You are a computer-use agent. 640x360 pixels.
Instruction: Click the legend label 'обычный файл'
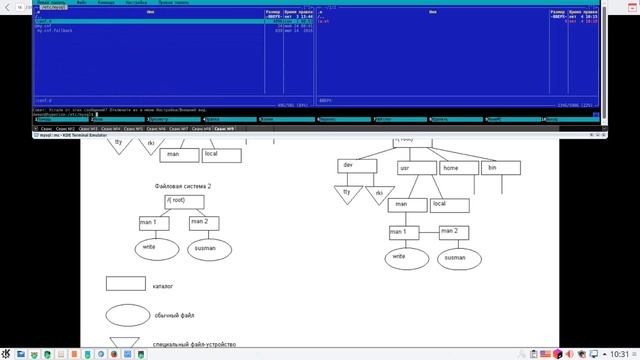point(174,316)
